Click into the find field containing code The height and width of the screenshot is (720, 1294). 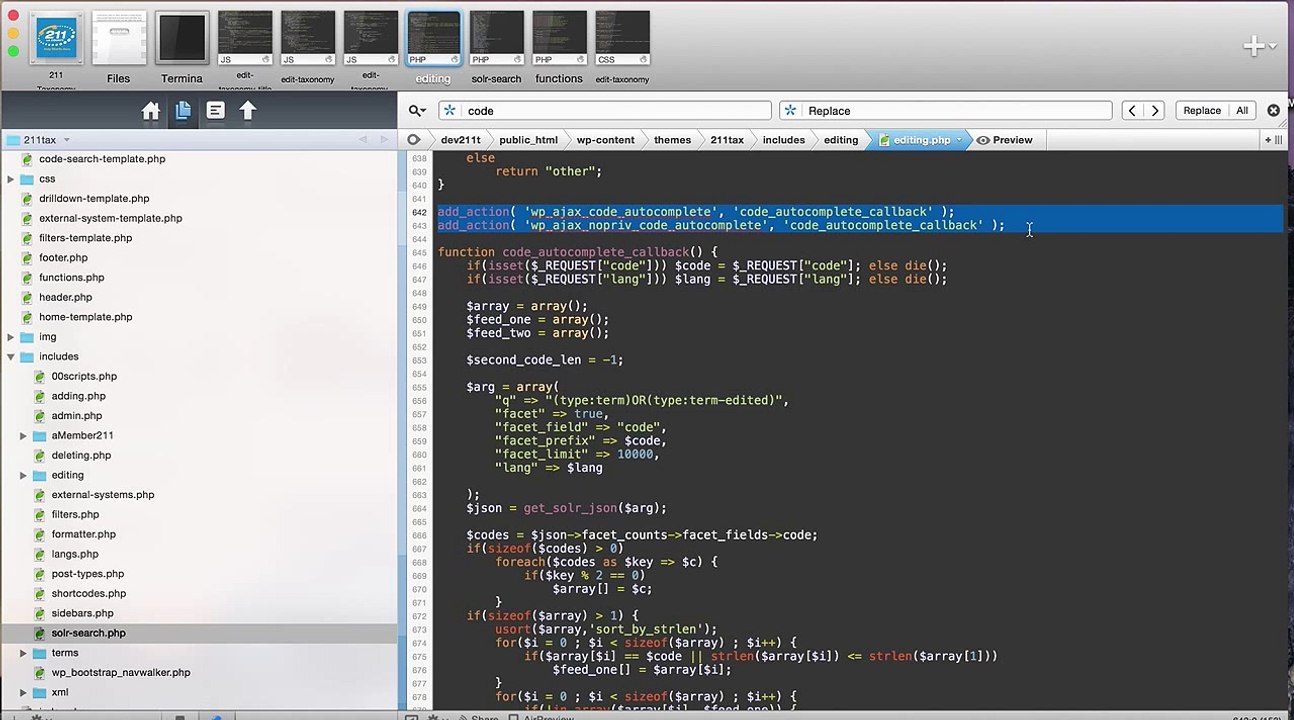click(x=605, y=111)
